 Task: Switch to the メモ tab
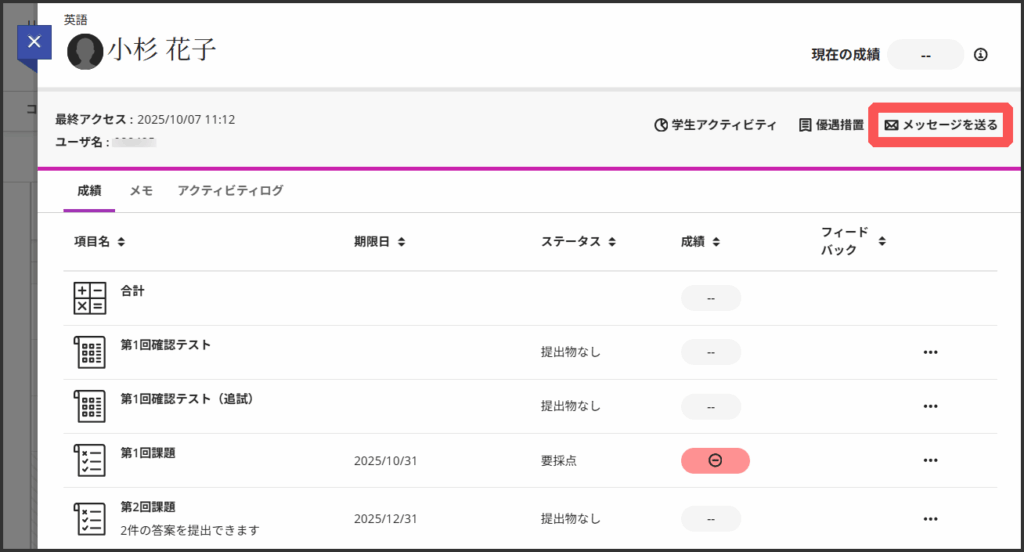coord(141,190)
